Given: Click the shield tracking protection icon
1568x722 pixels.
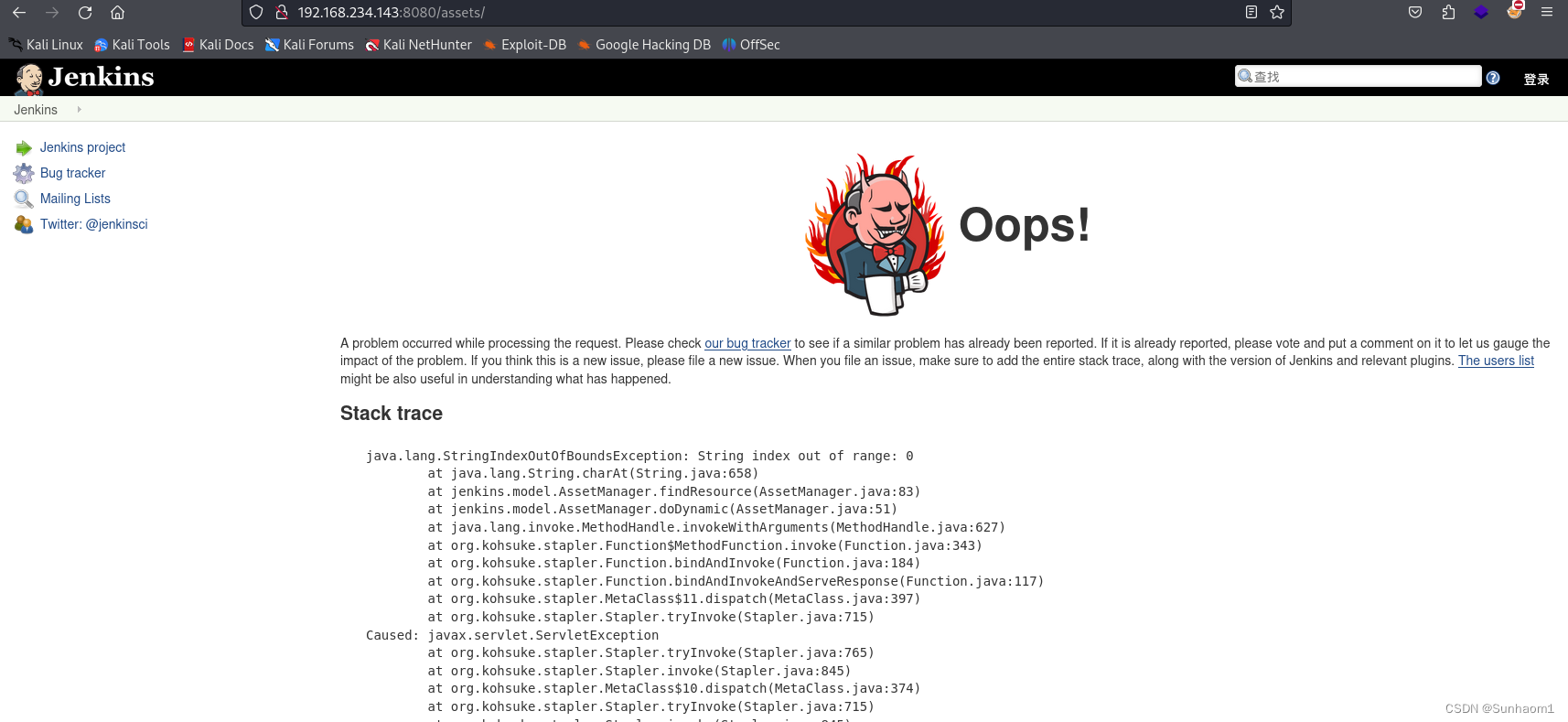Looking at the screenshot, I should 257,13.
